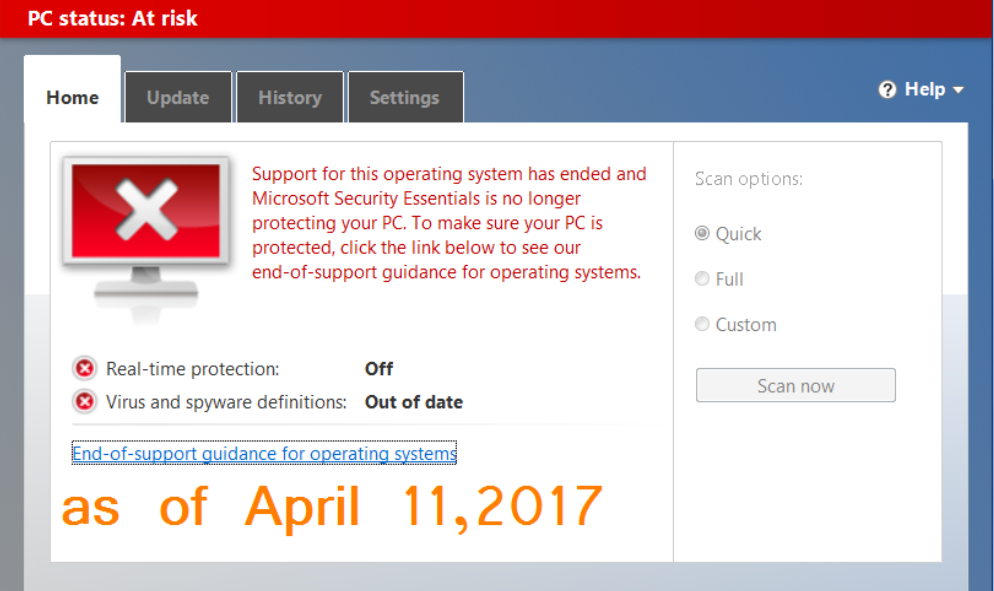Click the PC status: At risk title
Viewport: 994px width, 591px height.
[112, 18]
